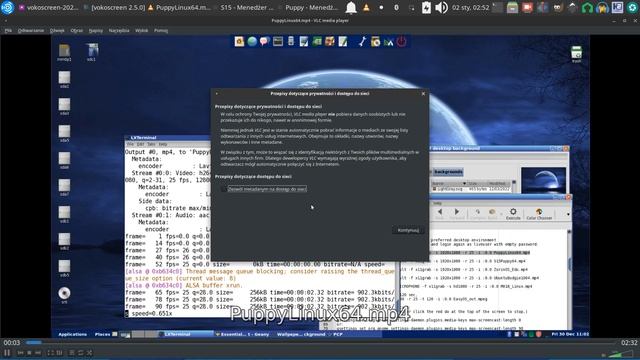Open the system volume tray icon
640x360 pixels.
441,7
